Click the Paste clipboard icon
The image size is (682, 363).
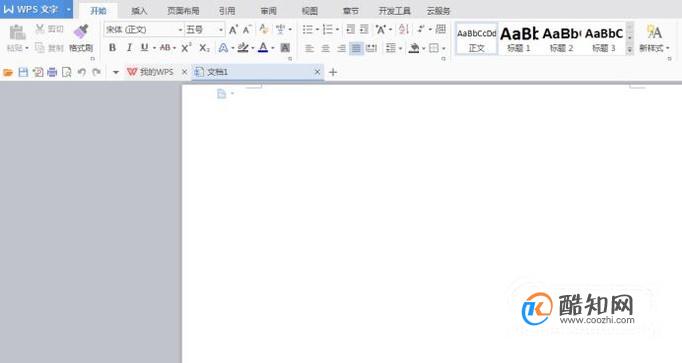tap(17, 32)
